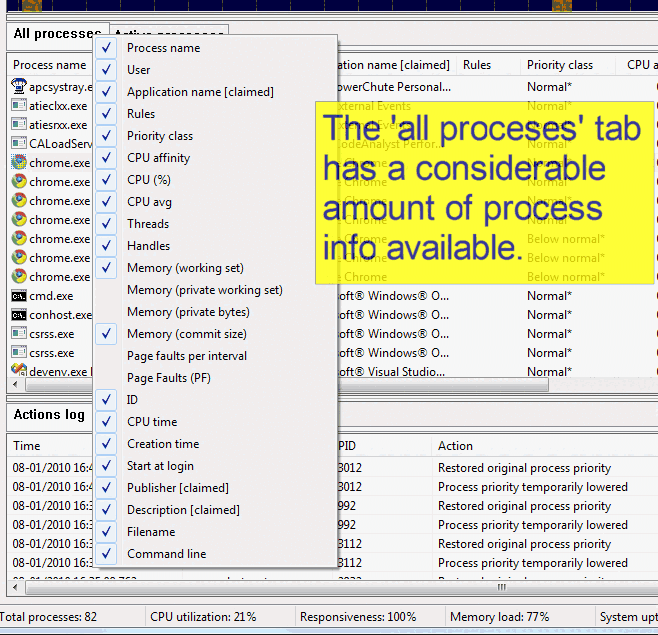The height and width of the screenshot is (635, 658).
Task: Click the conhost.exe console icon
Action: coord(19,315)
